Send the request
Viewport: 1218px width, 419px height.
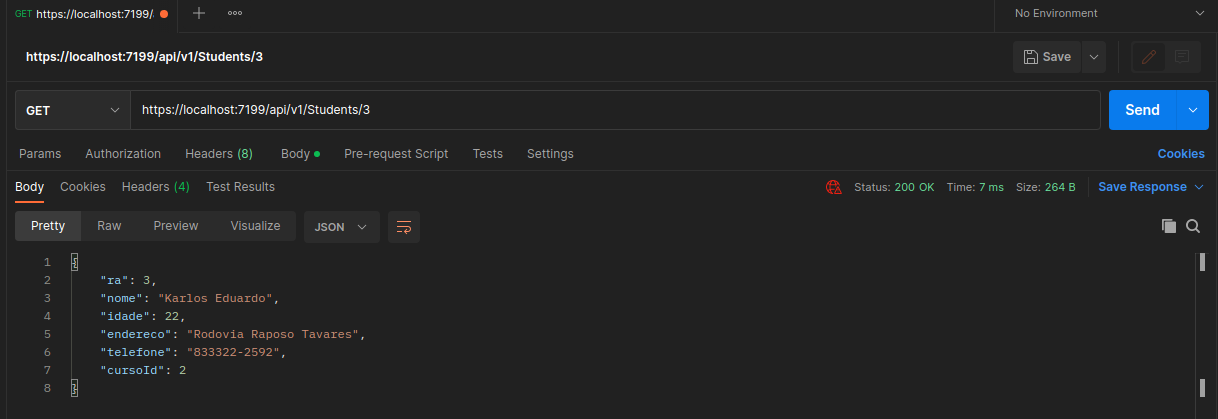point(1142,110)
